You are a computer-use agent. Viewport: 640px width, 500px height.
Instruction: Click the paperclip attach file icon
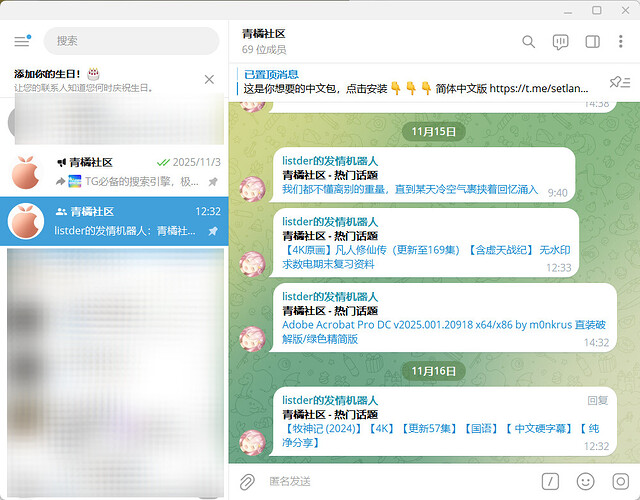247,481
